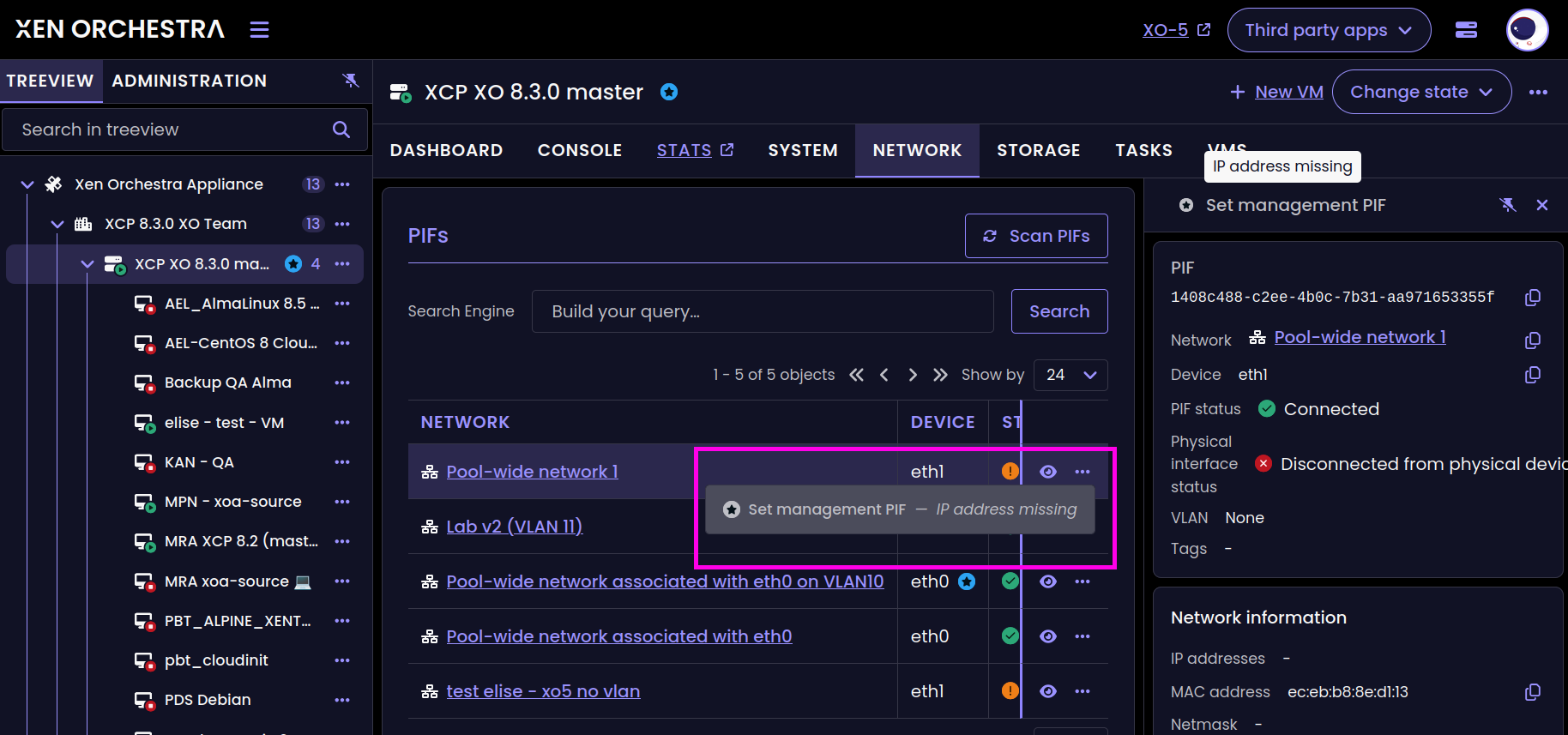Select MPN - xoa-source in tree

pos(232,502)
